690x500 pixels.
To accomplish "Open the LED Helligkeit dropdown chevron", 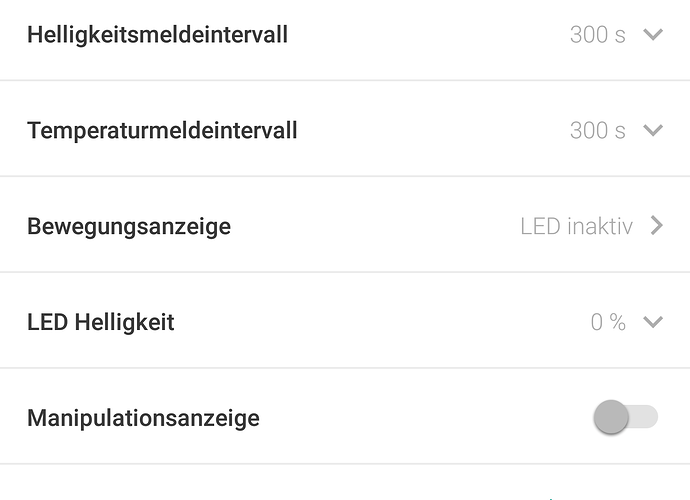I will click(x=653, y=322).
